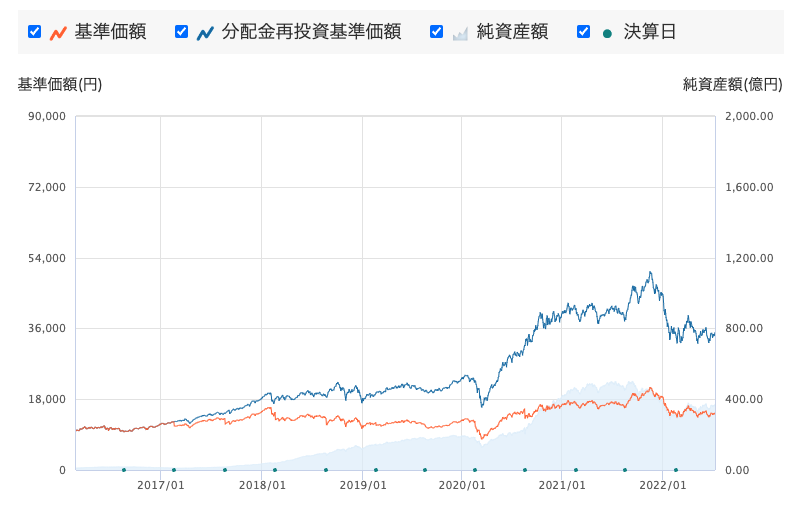Select the first settlement date dot on timeline
The height and width of the screenshot is (525, 800).
point(124,469)
